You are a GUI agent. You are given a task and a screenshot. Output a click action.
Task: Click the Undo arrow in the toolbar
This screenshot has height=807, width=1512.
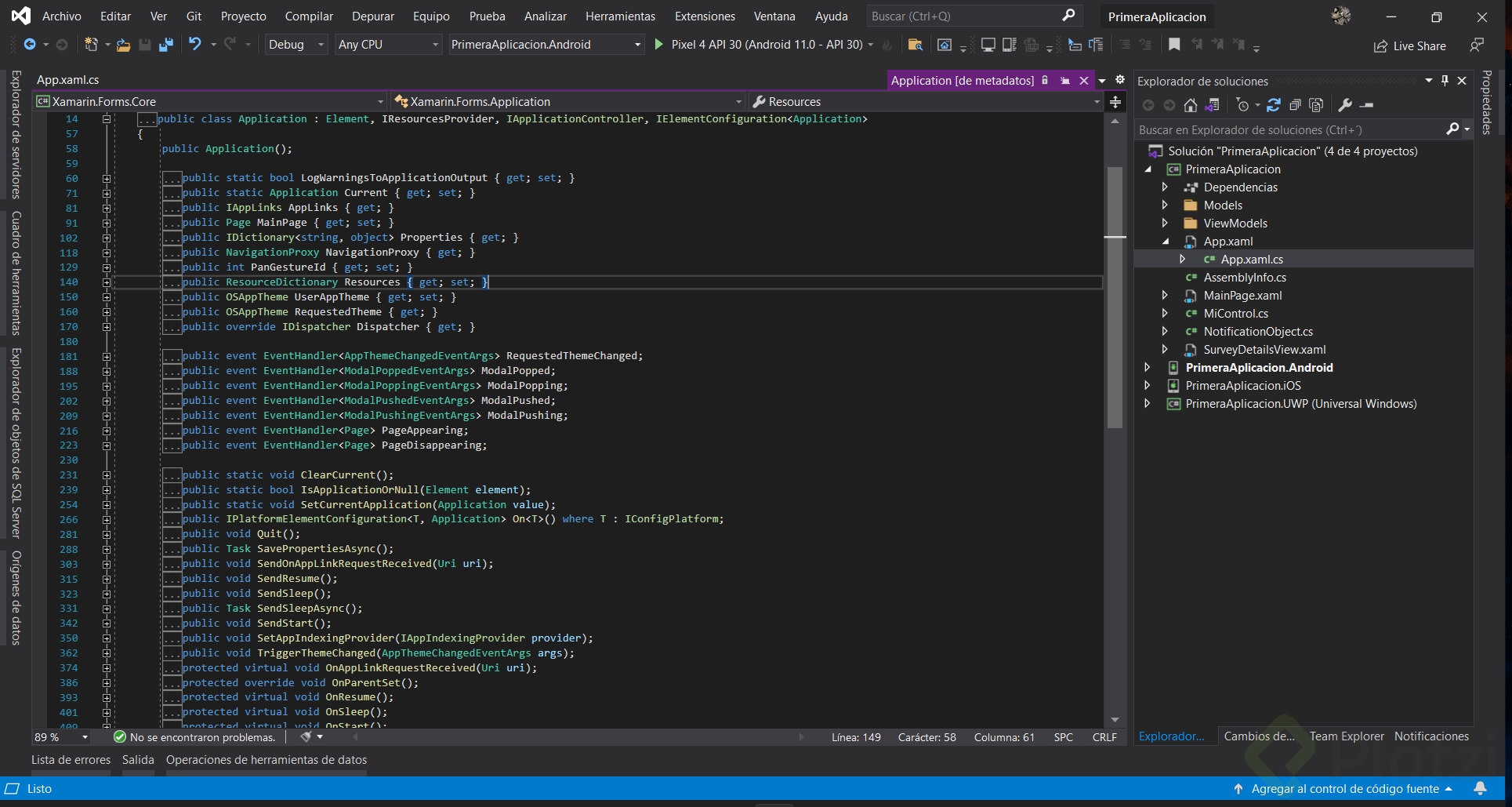coord(195,45)
